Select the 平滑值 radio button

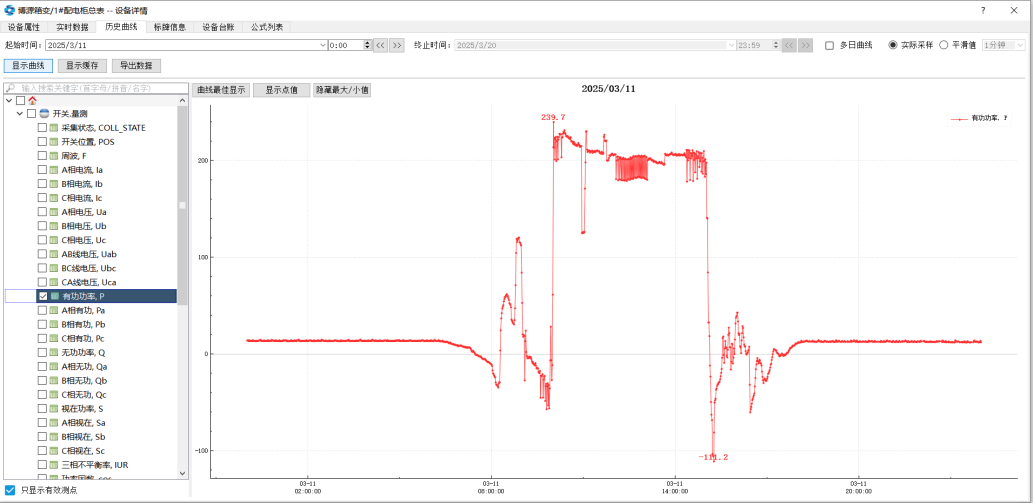click(x=944, y=45)
